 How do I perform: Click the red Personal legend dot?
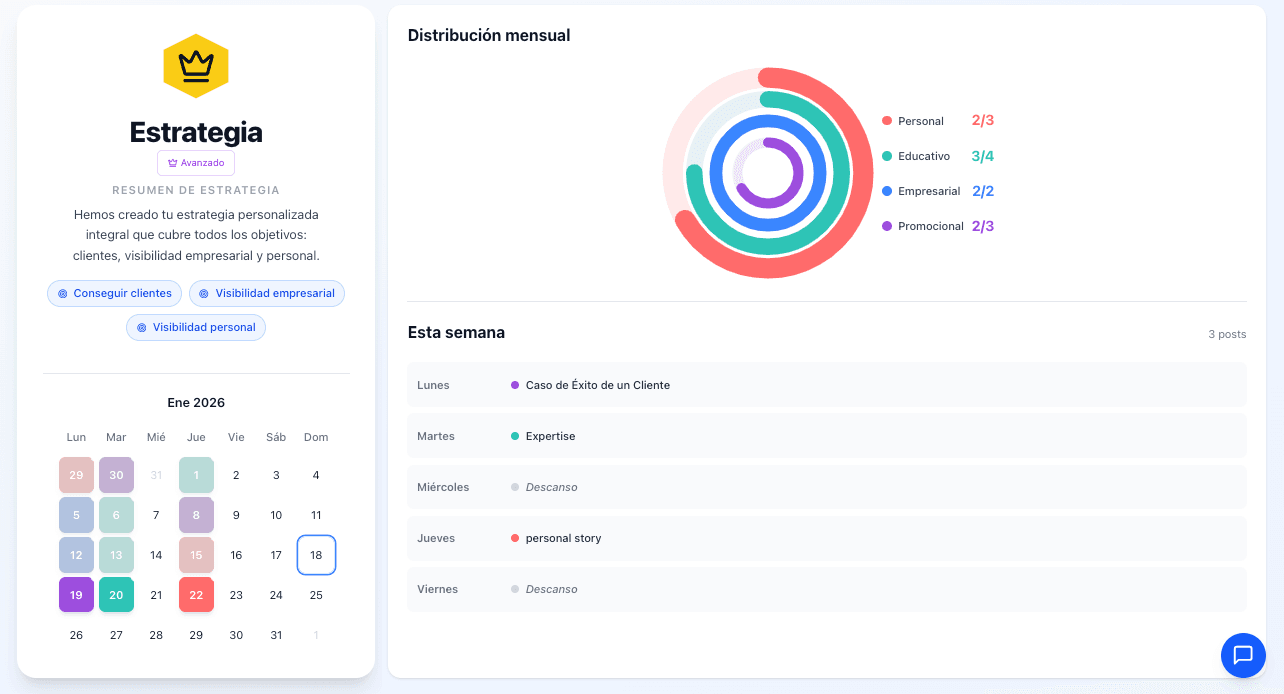887,121
